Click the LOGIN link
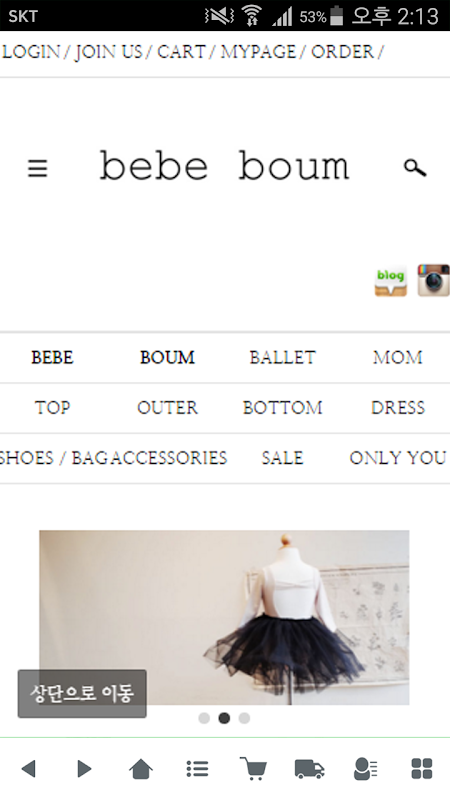The image size is (450, 800). click(31, 52)
